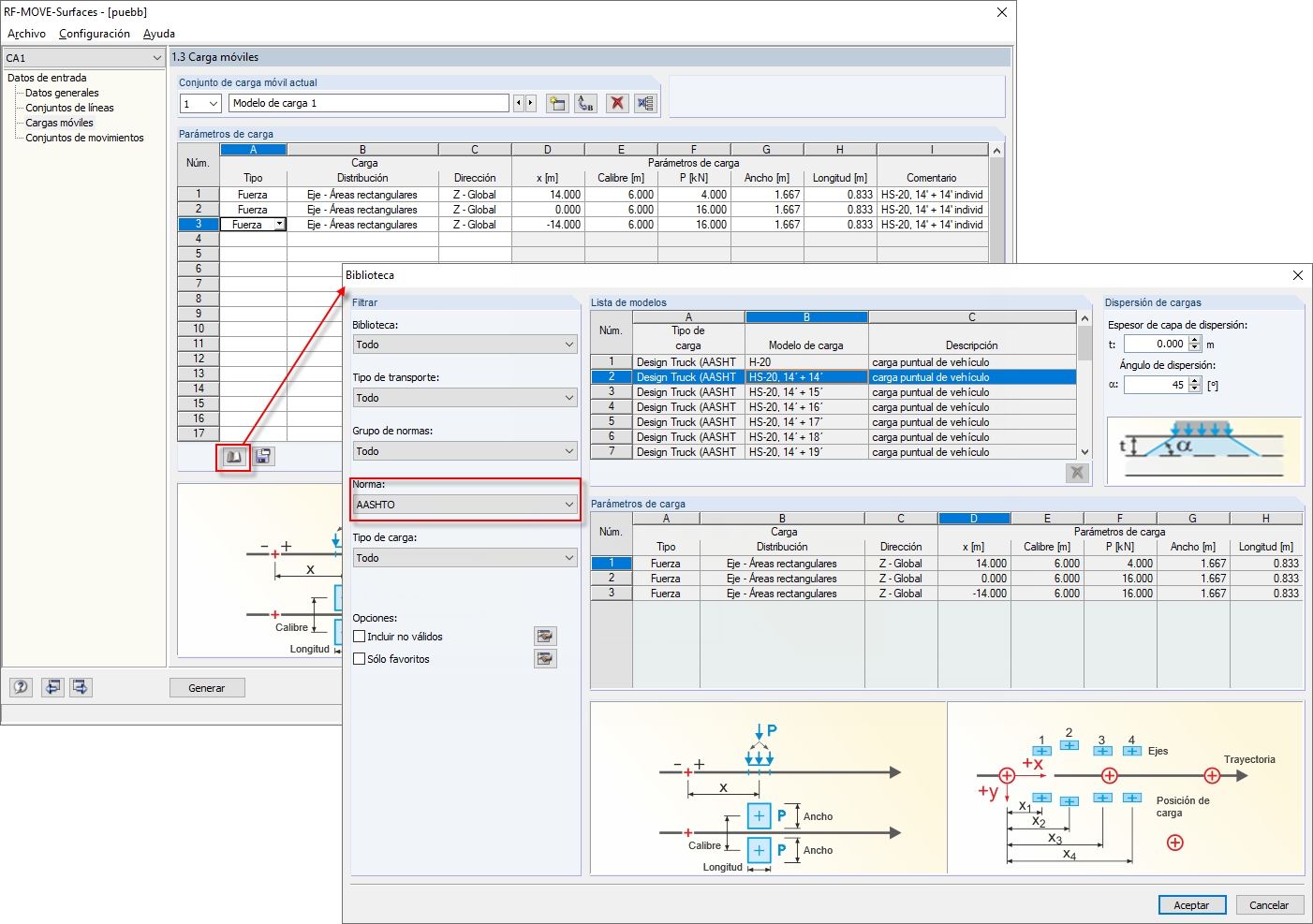The image size is (1313, 924).
Task: Click column B header in Lista de modelos
Action: [806, 317]
